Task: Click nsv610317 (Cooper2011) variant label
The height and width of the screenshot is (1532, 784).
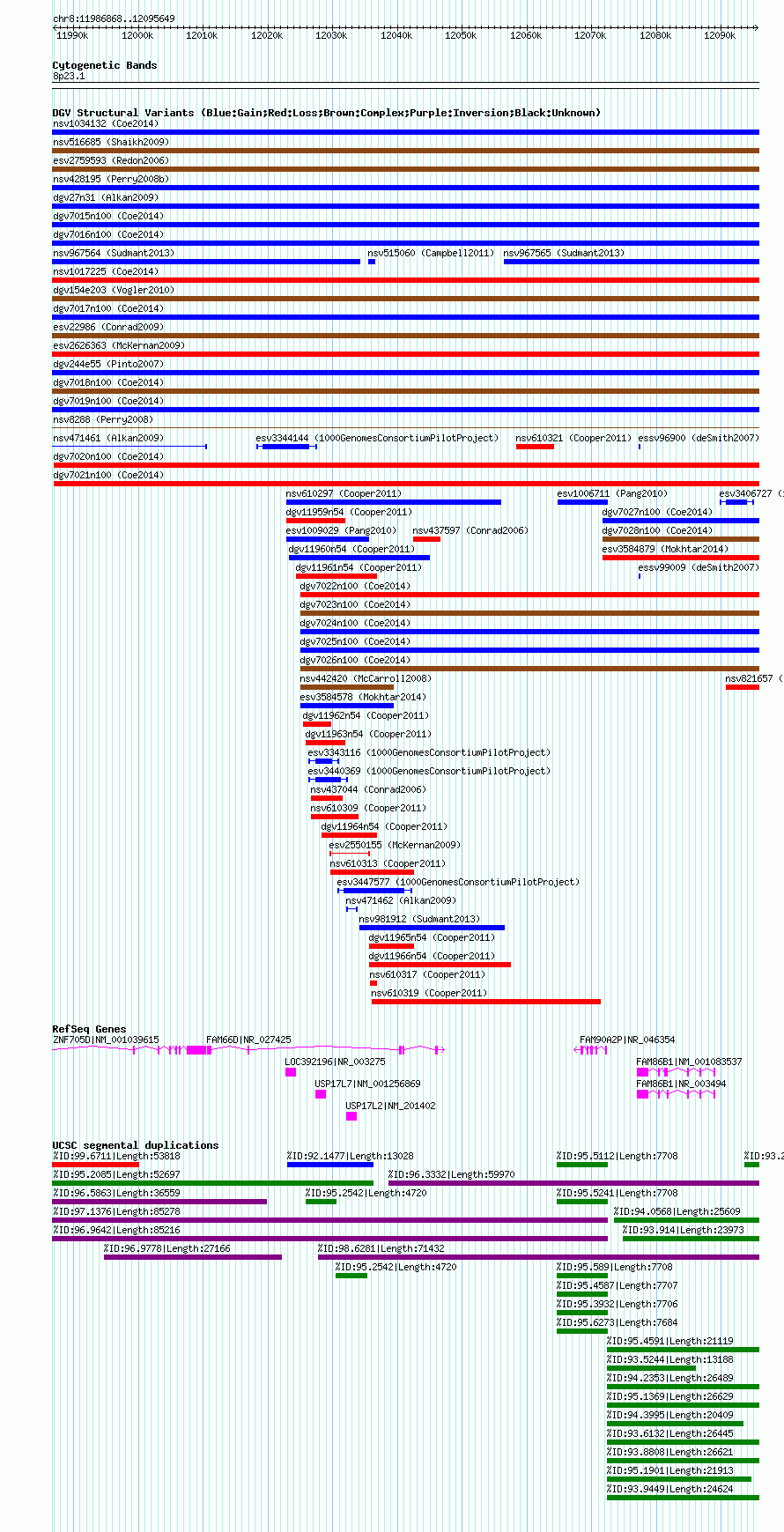Action: tap(426, 974)
